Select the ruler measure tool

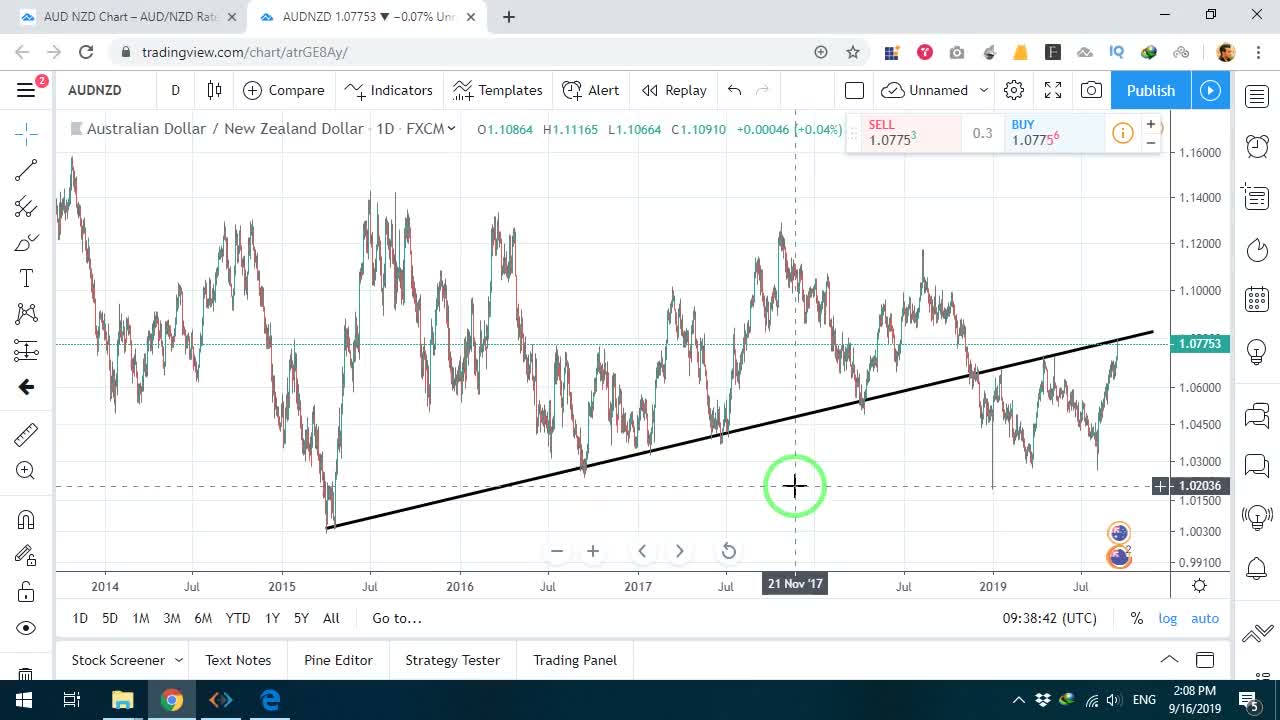click(26, 434)
